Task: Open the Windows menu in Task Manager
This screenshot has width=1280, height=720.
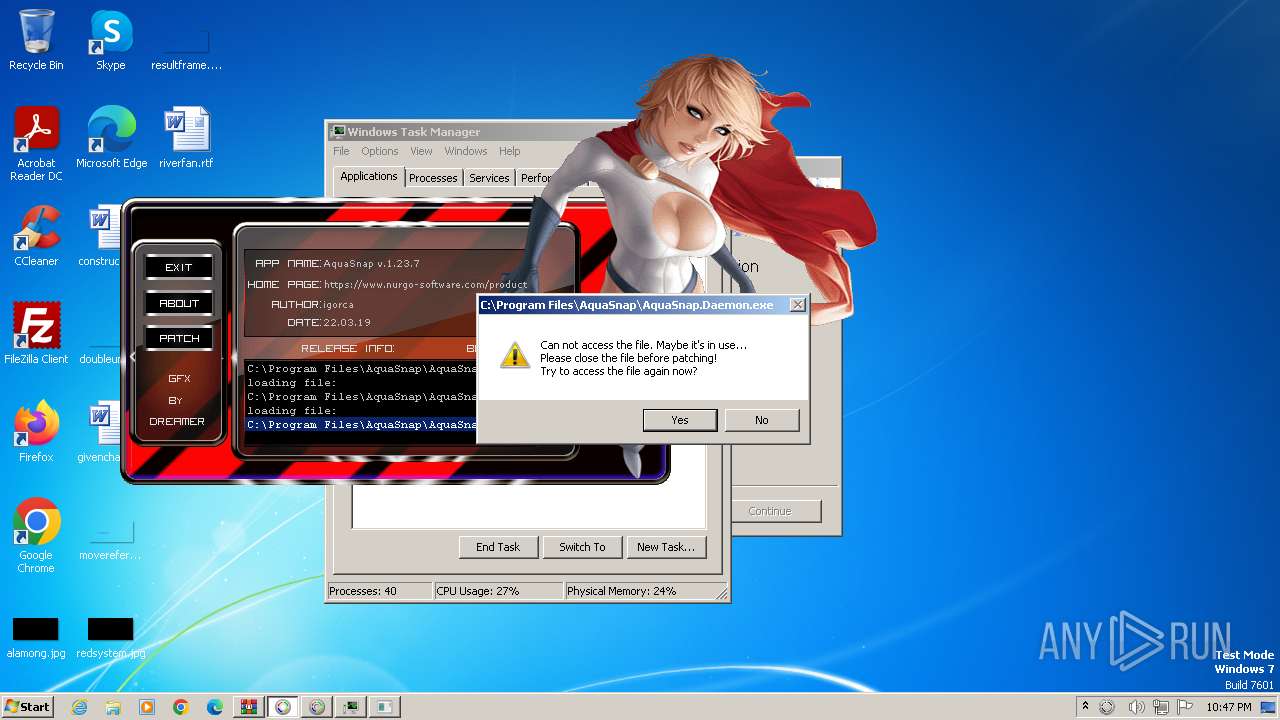Action: click(466, 151)
